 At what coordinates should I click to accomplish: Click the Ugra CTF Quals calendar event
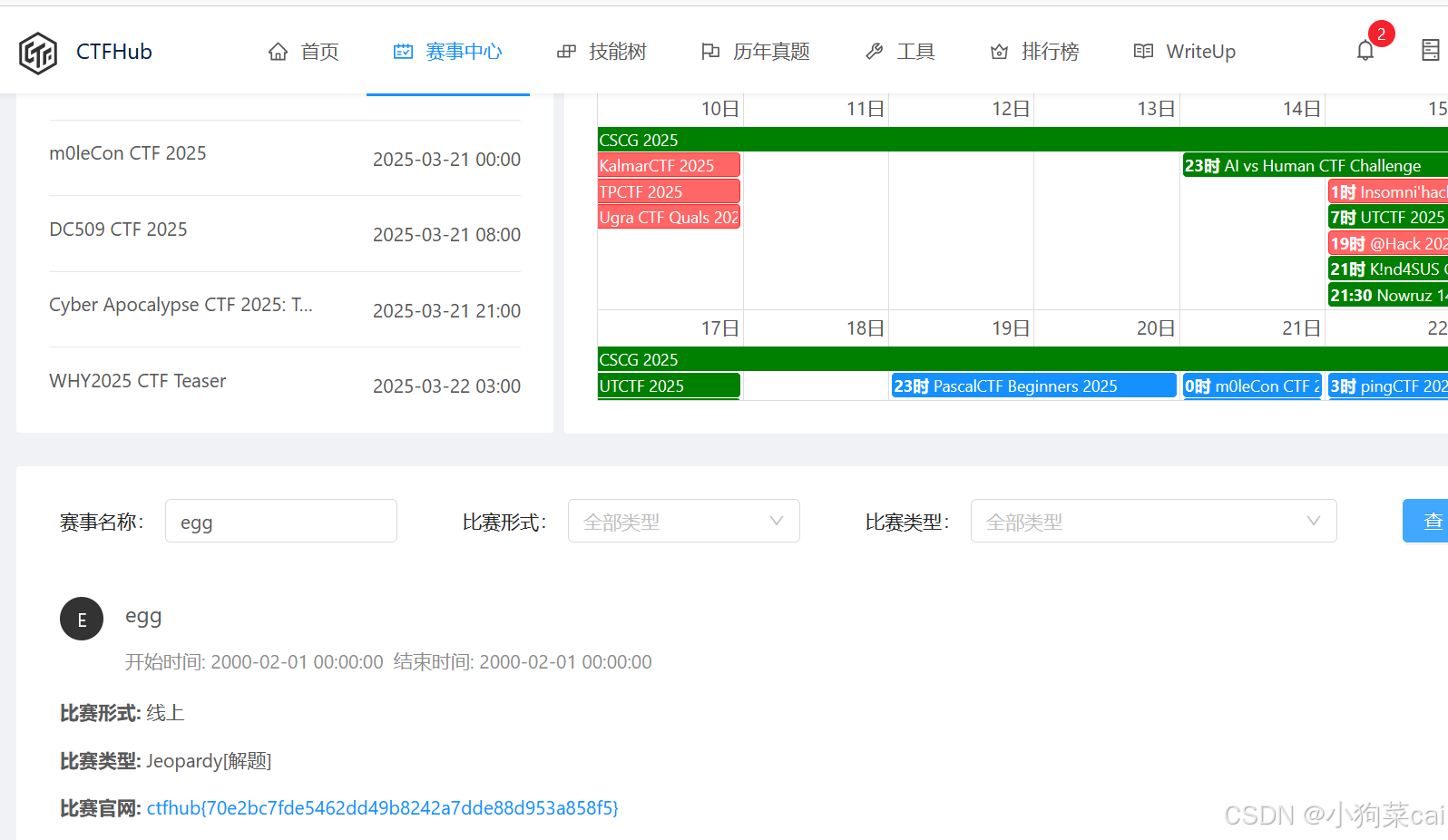point(670,217)
